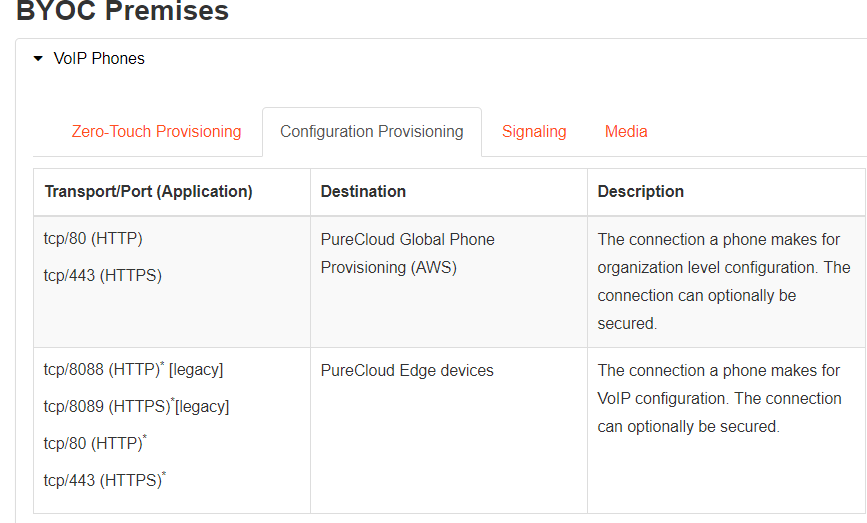This screenshot has height=523, width=867.
Task: Click tcp/80 (HTTP) entry in second row
Action: point(95,443)
